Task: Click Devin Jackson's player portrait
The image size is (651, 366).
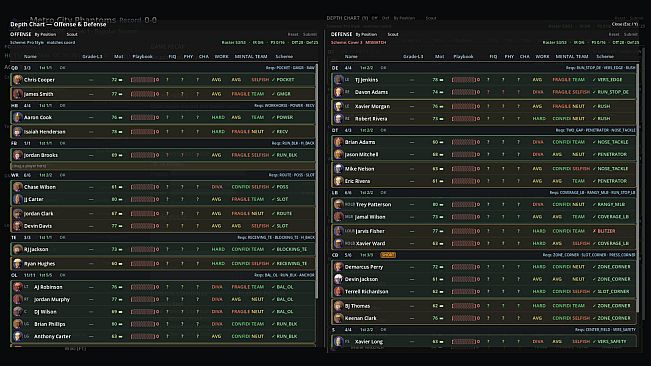Action: pyautogui.click(x=338, y=279)
